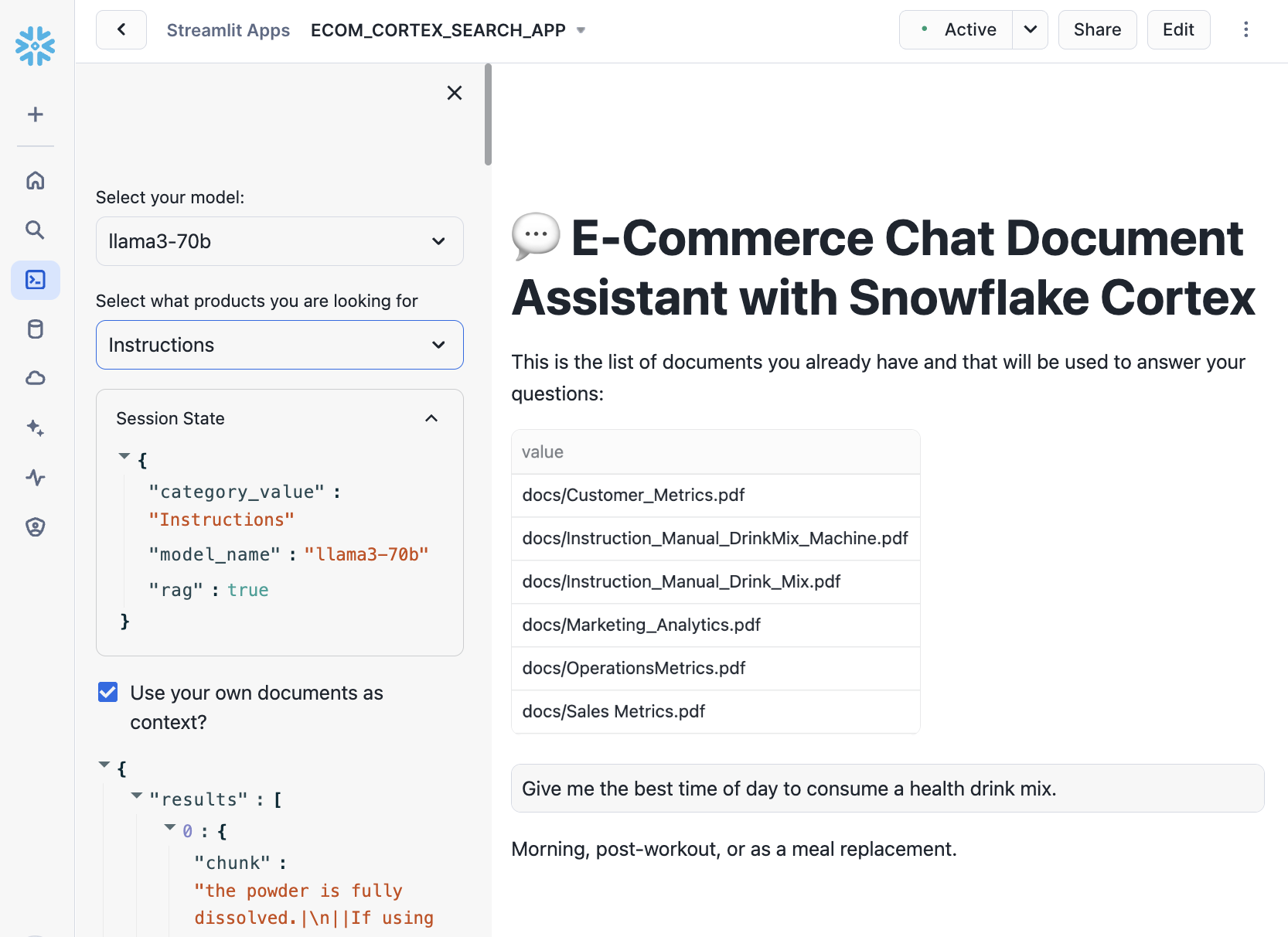Click the Share button
This screenshot has height=937, width=1288.
[x=1097, y=30]
